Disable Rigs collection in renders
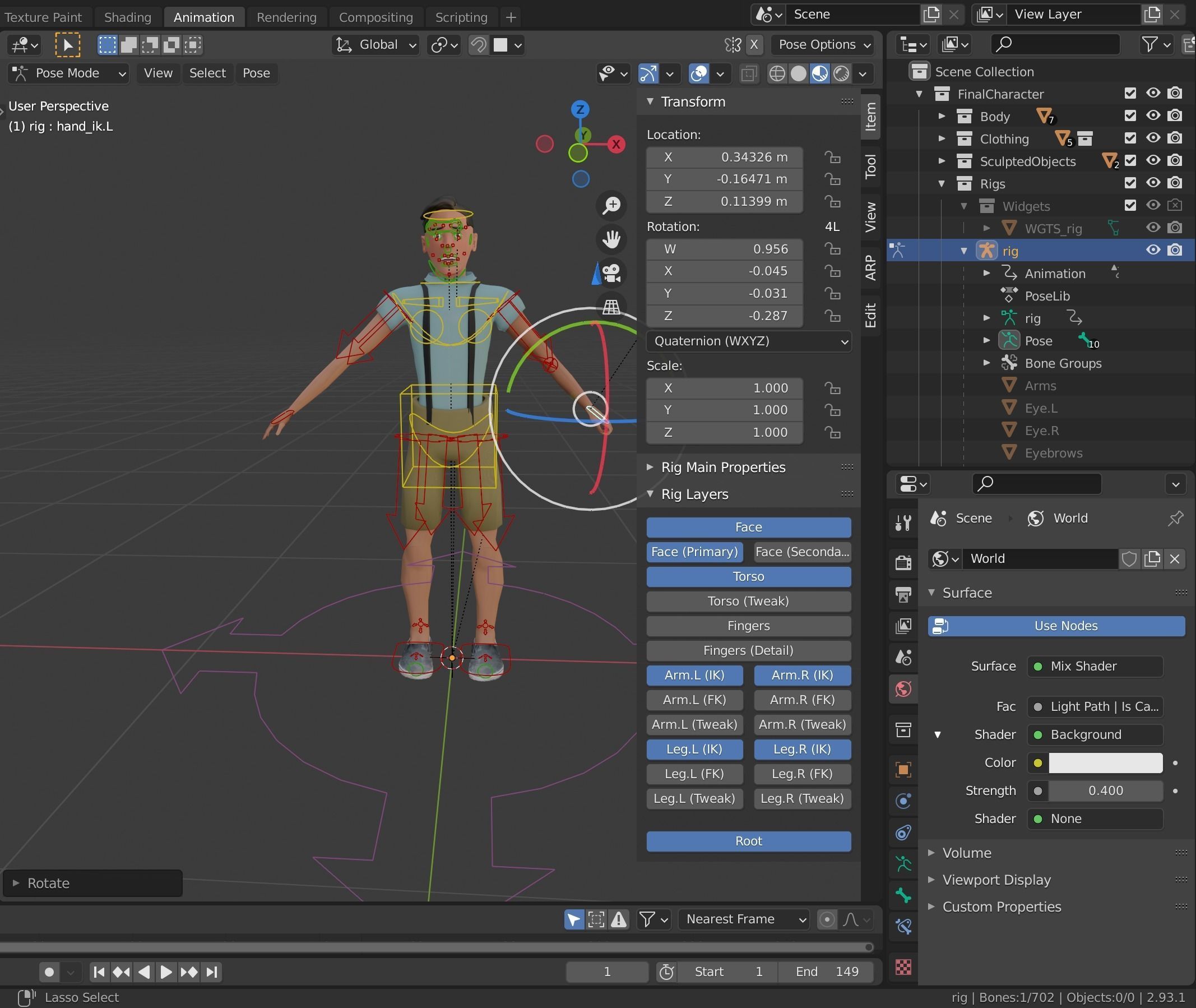Viewport: 1196px width, 1008px height. (x=1175, y=182)
